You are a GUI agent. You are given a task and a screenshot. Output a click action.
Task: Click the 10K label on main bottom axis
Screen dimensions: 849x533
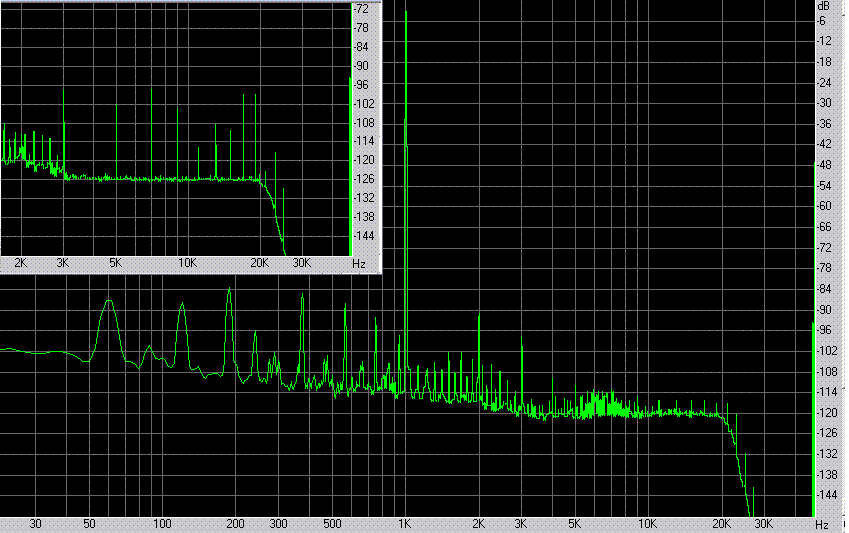point(647,524)
